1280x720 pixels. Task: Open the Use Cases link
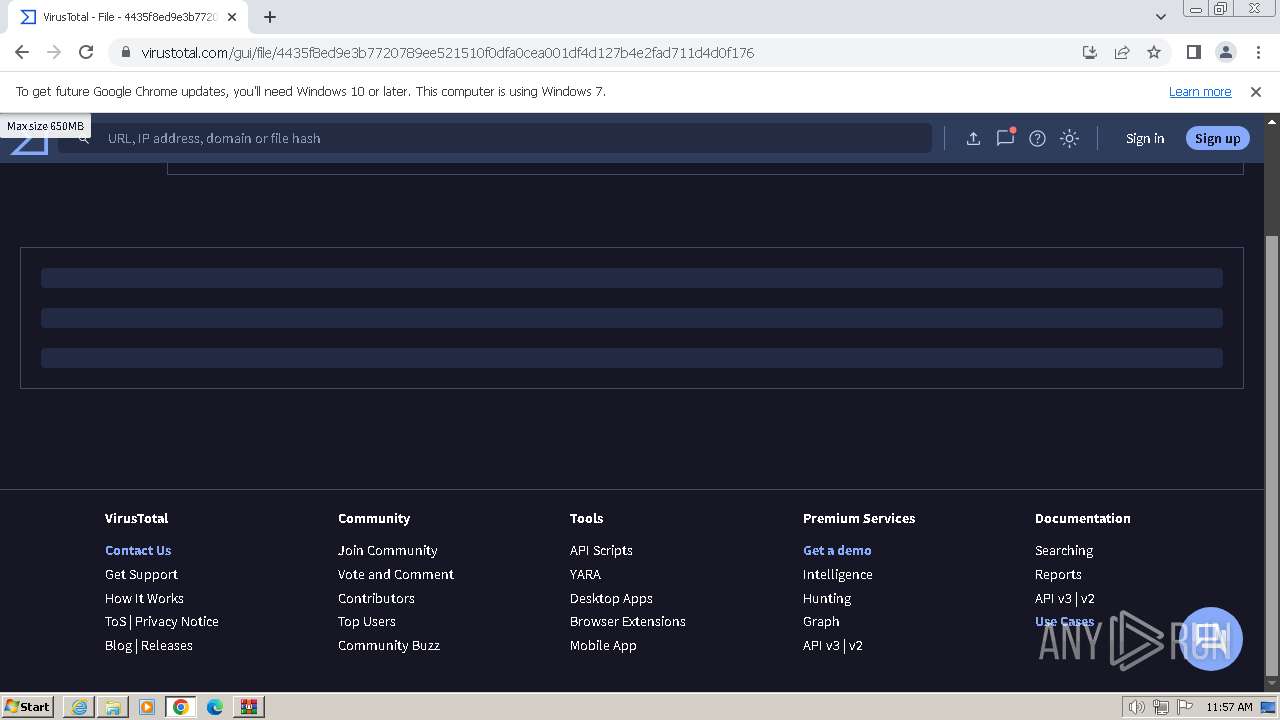(x=1064, y=621)
